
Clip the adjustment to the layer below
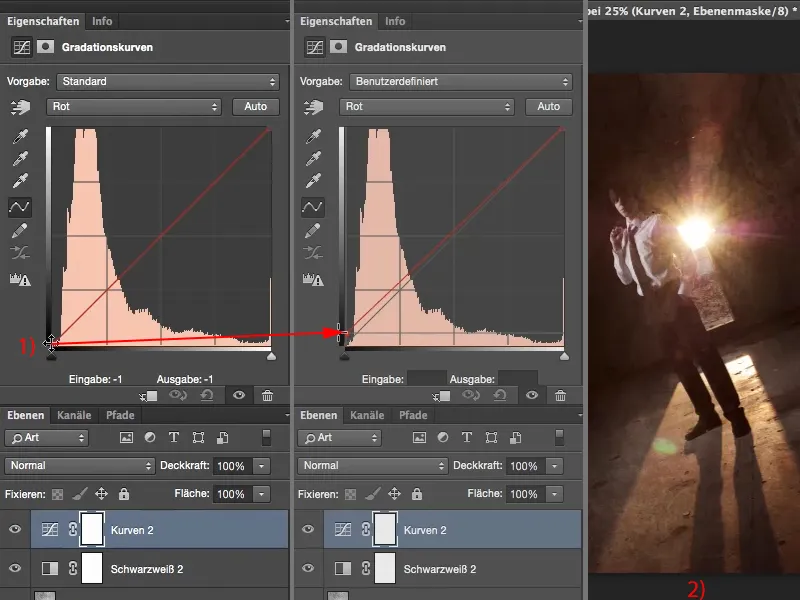click(149, 396)
